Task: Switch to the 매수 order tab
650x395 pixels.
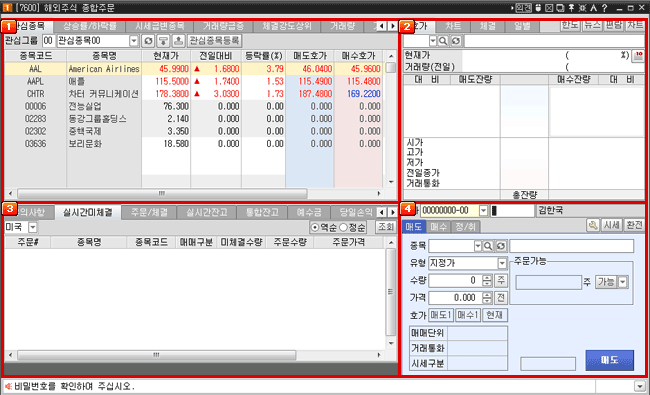Action: [x=438, y=226]
